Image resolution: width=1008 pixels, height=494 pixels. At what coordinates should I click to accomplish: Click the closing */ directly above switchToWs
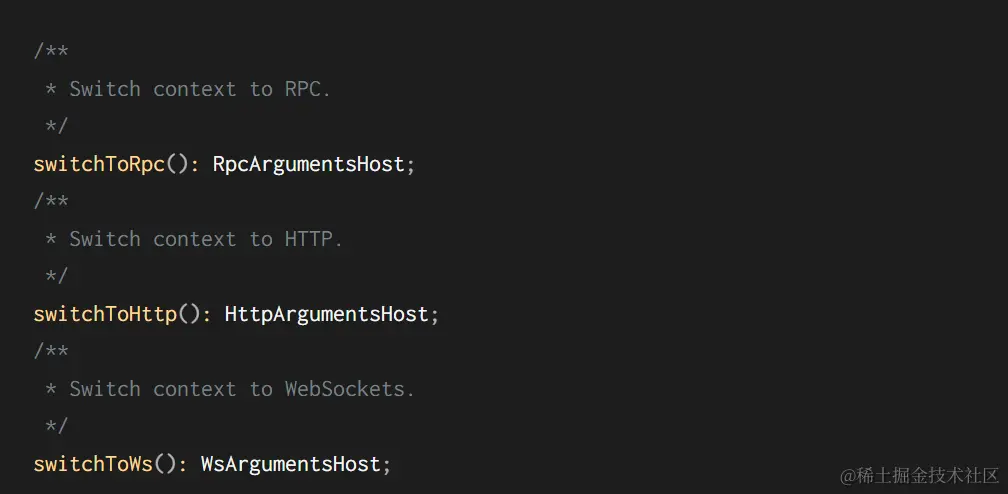[x=57, y=426]
